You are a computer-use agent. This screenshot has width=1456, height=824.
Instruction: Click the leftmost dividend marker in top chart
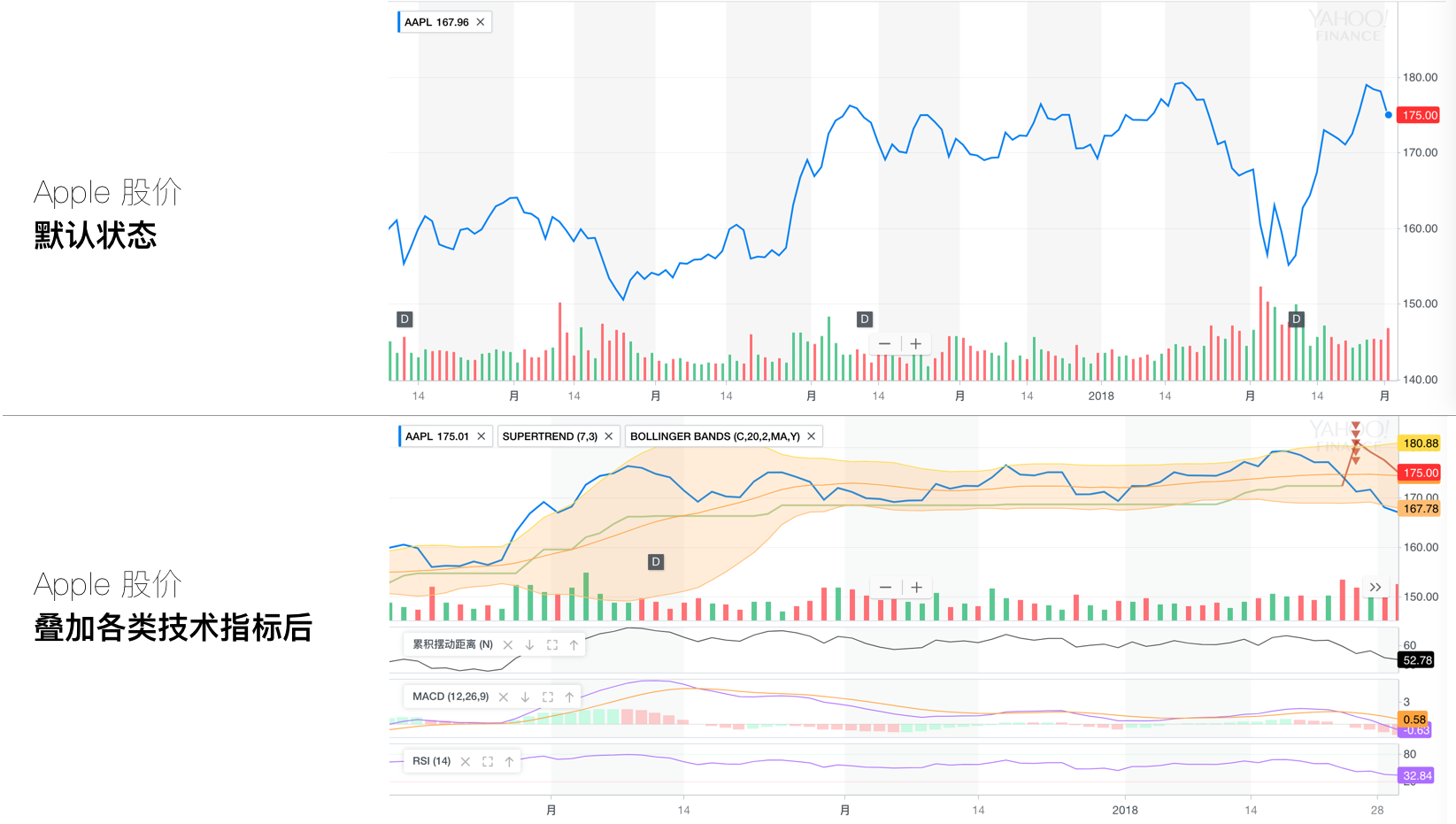404,320
